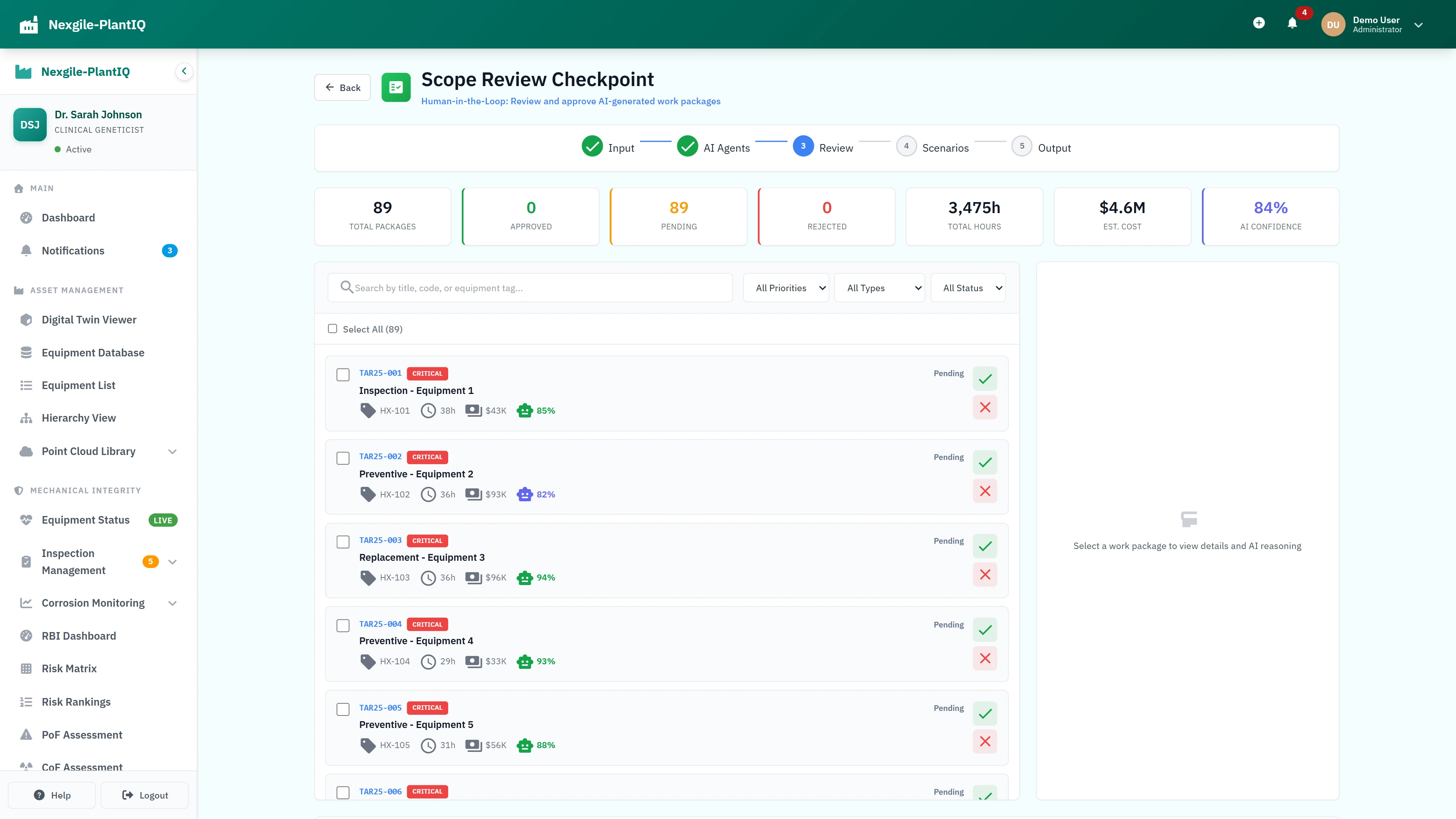Expand the Point Cloud Library section
This screenshot has width=1456, height=819.
(173, 451)
